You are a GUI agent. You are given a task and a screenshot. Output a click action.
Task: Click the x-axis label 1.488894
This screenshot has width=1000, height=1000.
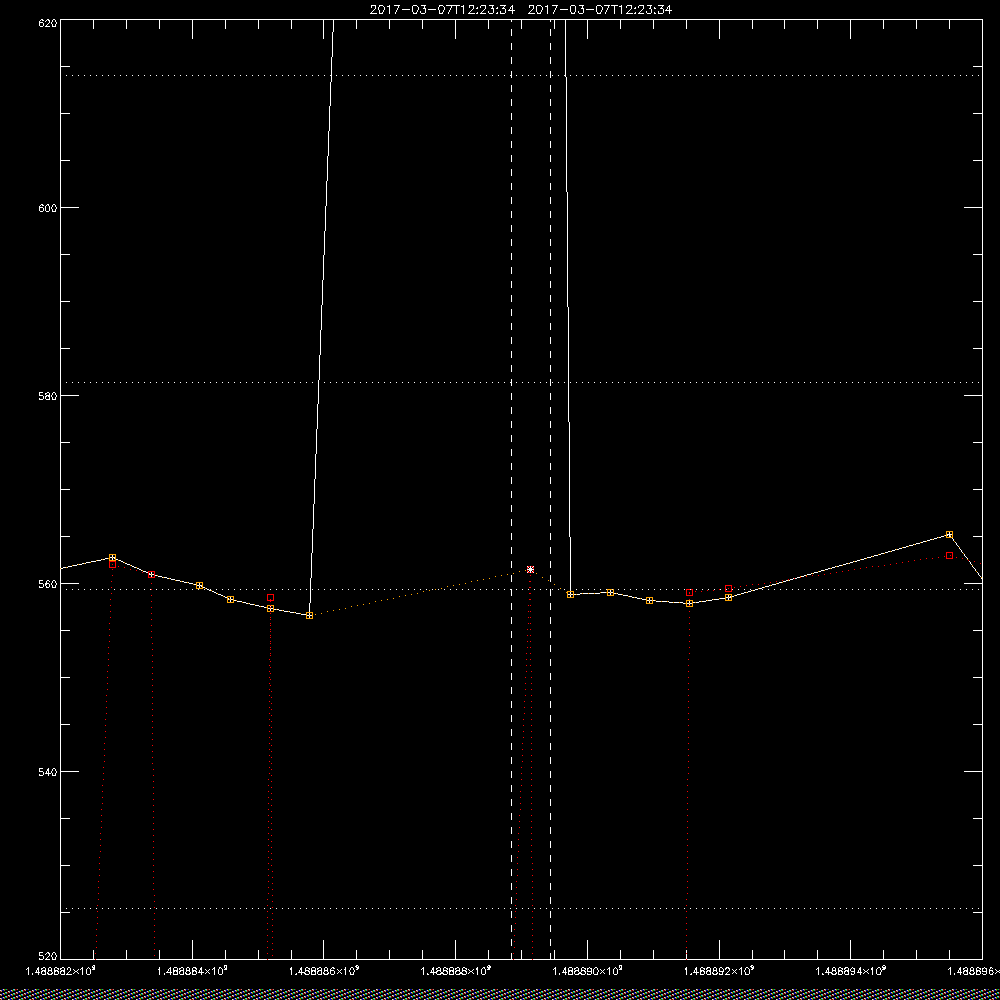(852, 971)
